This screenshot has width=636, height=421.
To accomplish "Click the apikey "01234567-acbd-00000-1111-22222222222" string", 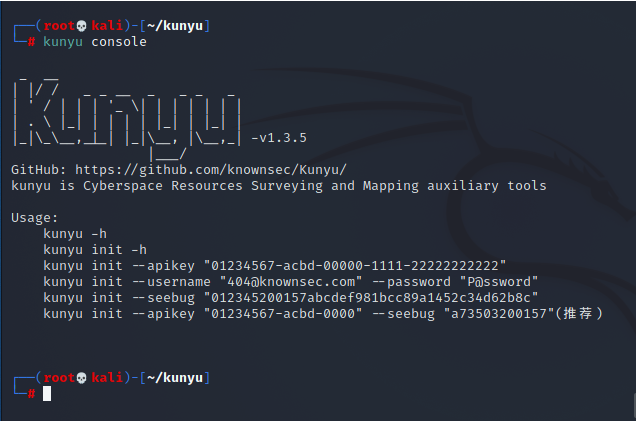I will [355, 266].
